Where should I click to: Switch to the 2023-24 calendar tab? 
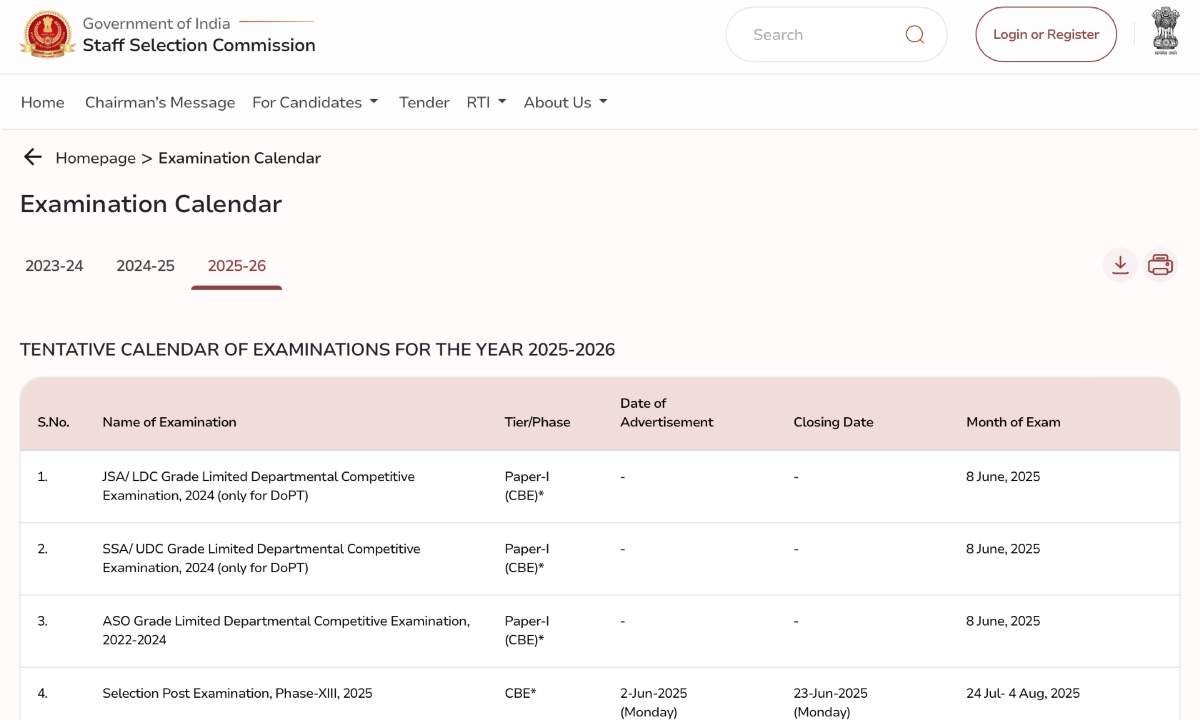54,265
